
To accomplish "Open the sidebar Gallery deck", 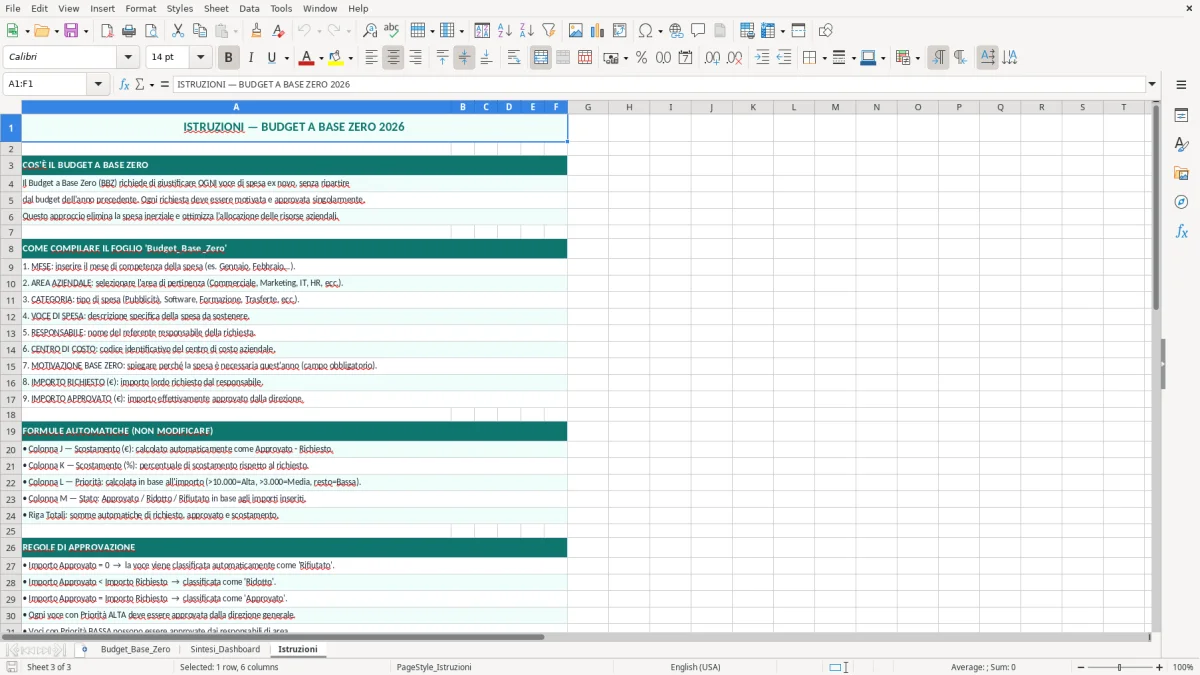I will pyautogui.click(x=1181, y=174).
